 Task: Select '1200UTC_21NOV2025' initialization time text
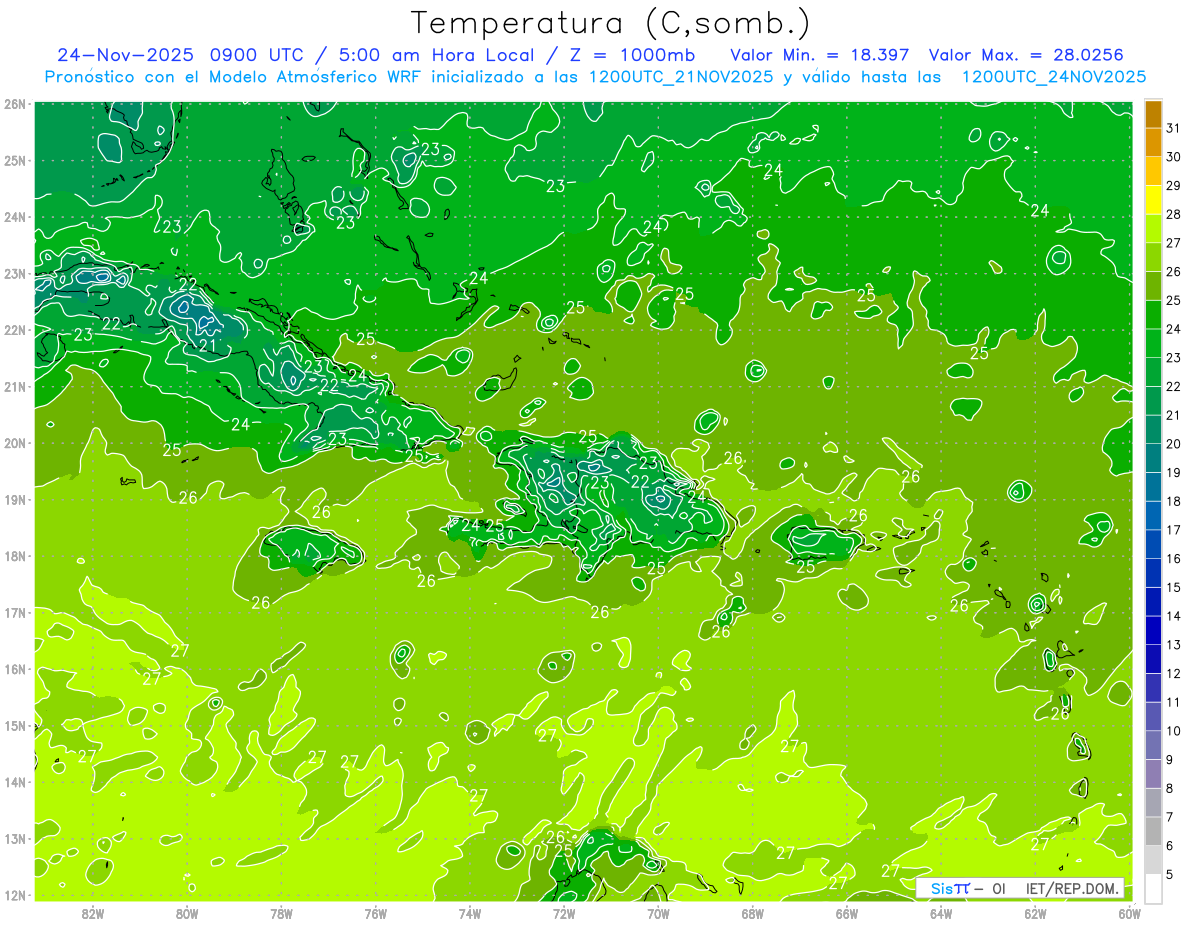coord(682,77)
